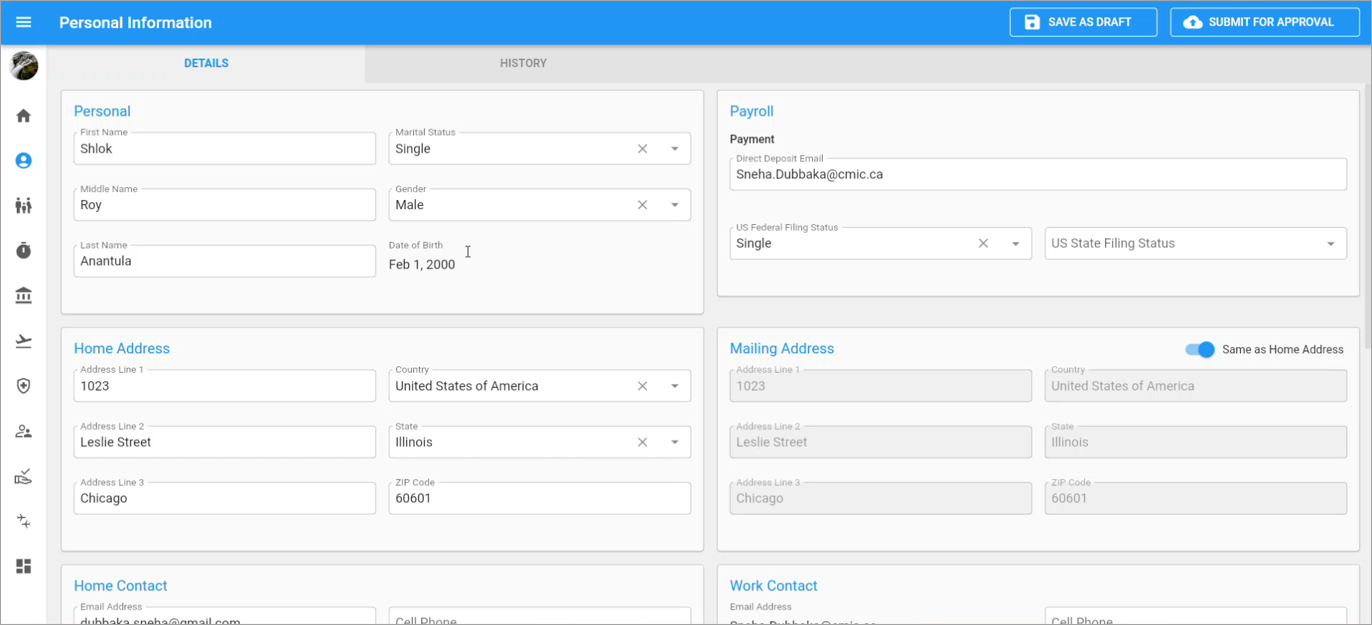This screenshot has width=1372, height=625.
Task: Click the disabled Mailing Address State field
Action: (x=1196, y=442)
